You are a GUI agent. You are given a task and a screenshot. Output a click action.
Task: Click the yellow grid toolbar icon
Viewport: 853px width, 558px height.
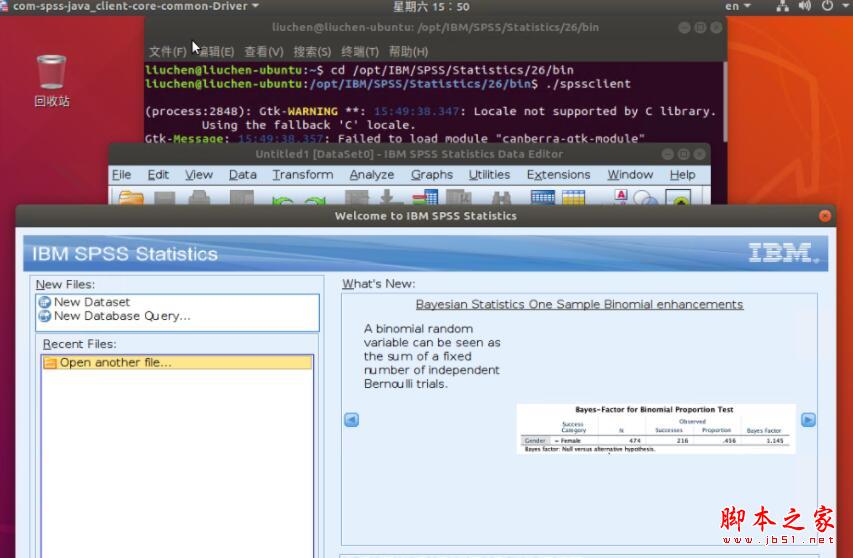(x=573, y=197)
